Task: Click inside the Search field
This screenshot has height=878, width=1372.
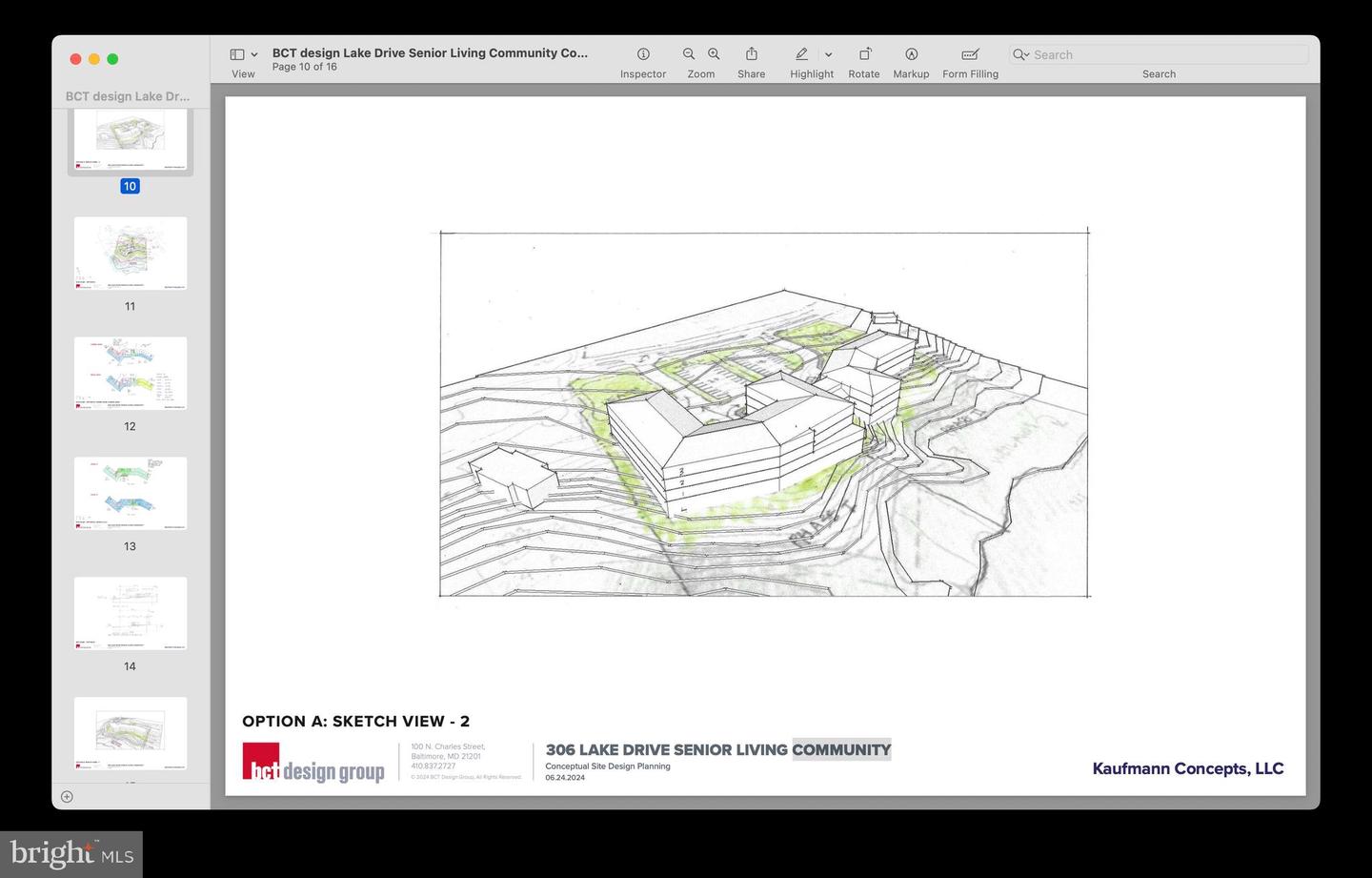Action: click(1167, 55)
